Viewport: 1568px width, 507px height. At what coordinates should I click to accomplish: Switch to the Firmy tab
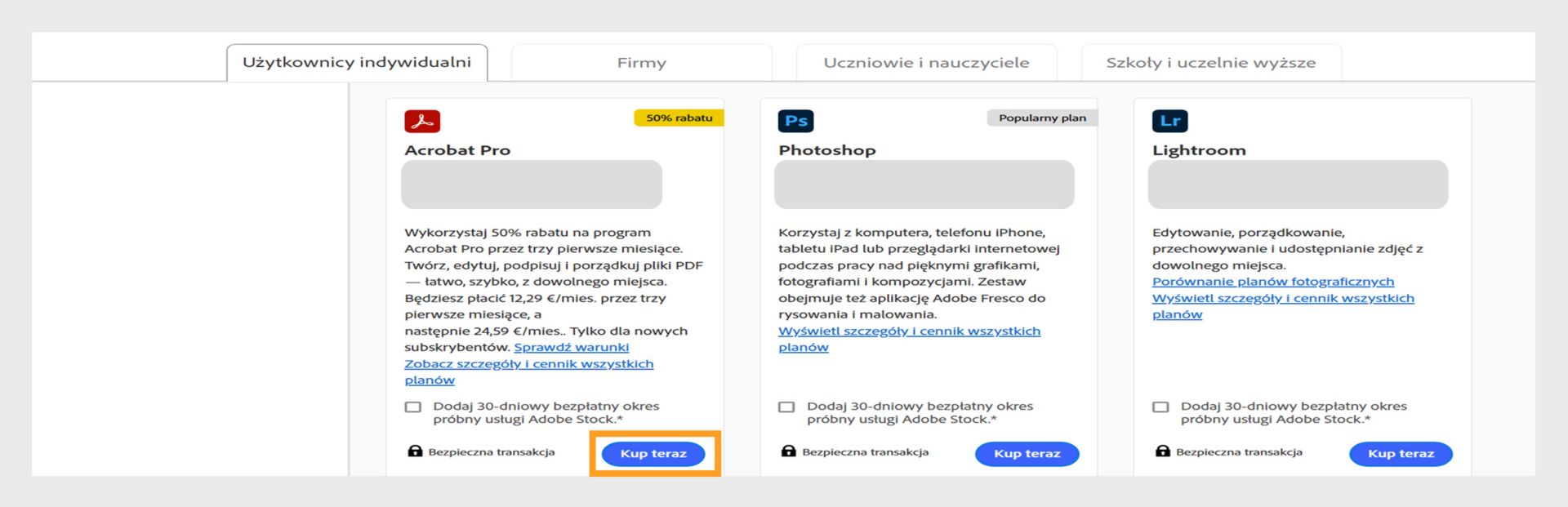point(641,63)
